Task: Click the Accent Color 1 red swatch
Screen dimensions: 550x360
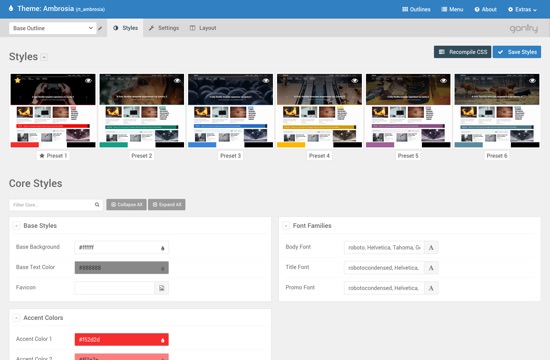Action: pyautogui.click(x=121, y=339)
